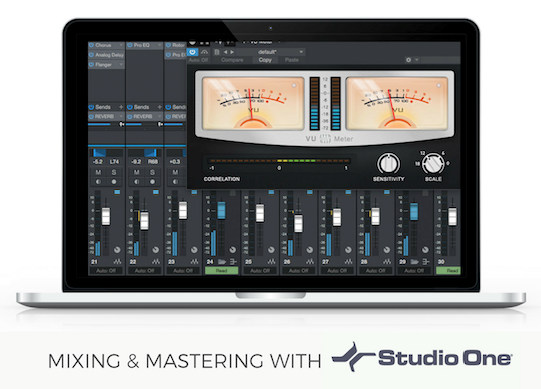Solo channel 22 with the S button
This screenshot has height=389, width=541.
[153, 172]
